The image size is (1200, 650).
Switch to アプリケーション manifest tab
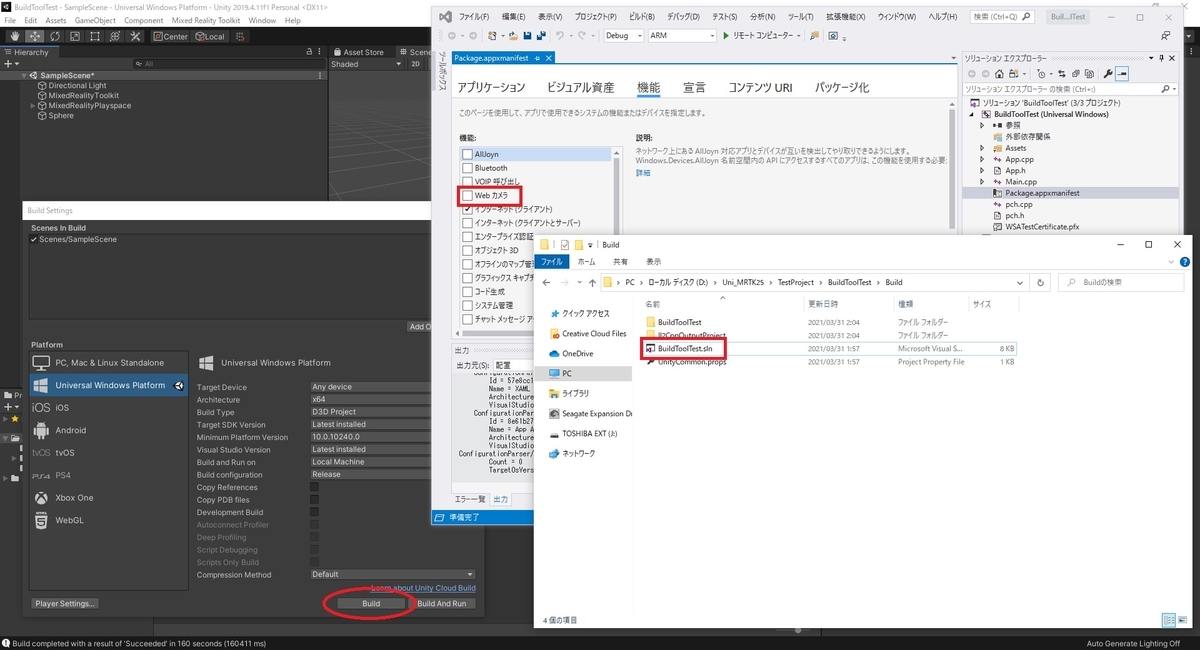tap(491, 88)
